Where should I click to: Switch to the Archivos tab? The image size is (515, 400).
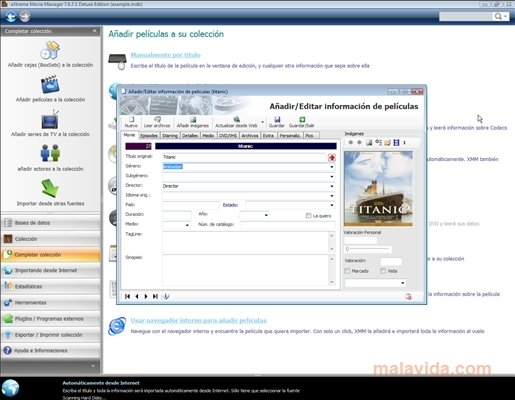(250, 135)
